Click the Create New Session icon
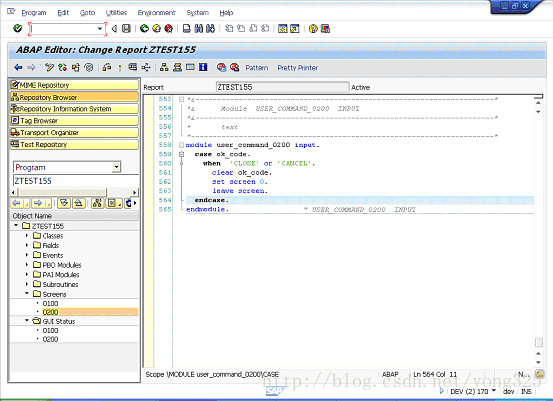 (282, 29)
